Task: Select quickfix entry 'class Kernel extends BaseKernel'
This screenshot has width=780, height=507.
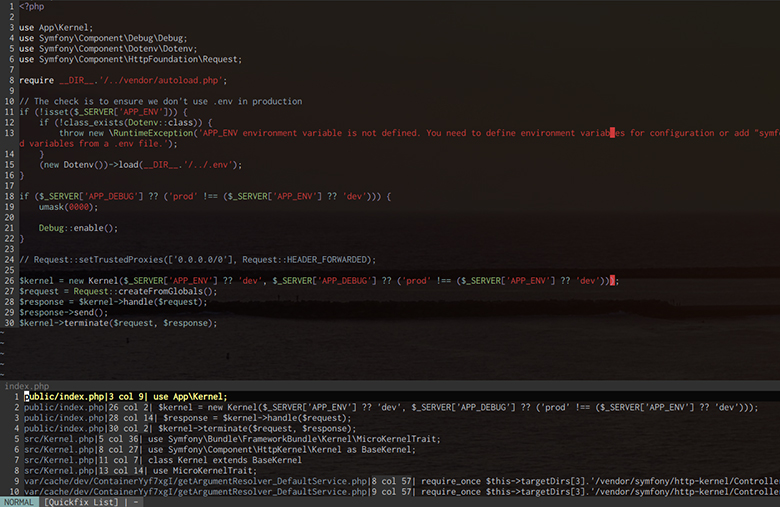Action: pos(163,460)
